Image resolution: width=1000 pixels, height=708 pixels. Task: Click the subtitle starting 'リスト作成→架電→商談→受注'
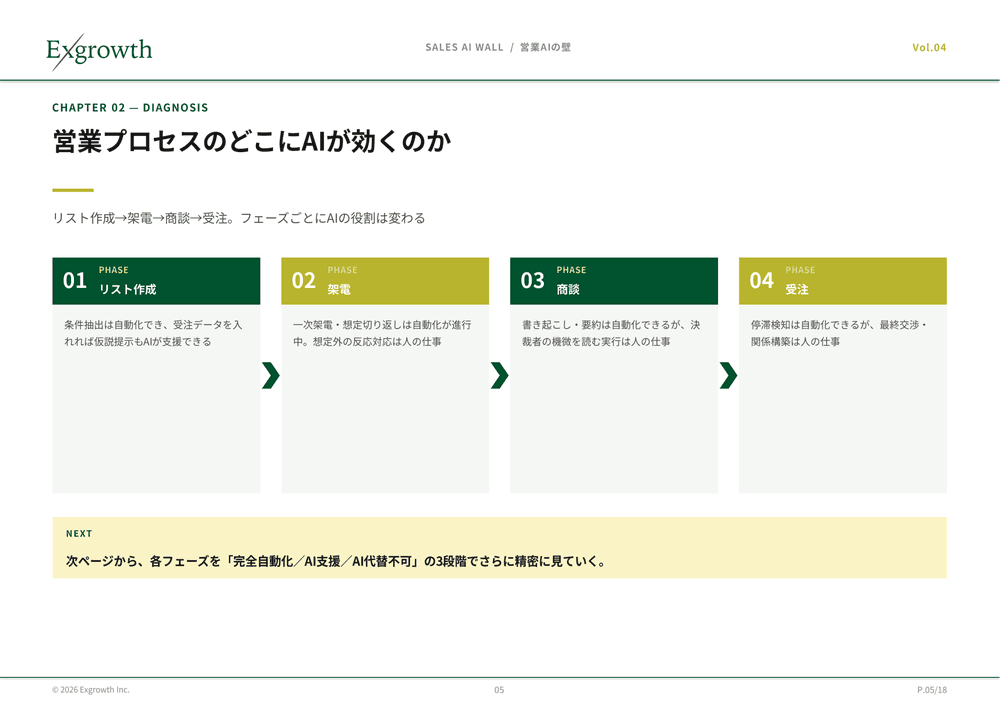(x=239, y=218)
